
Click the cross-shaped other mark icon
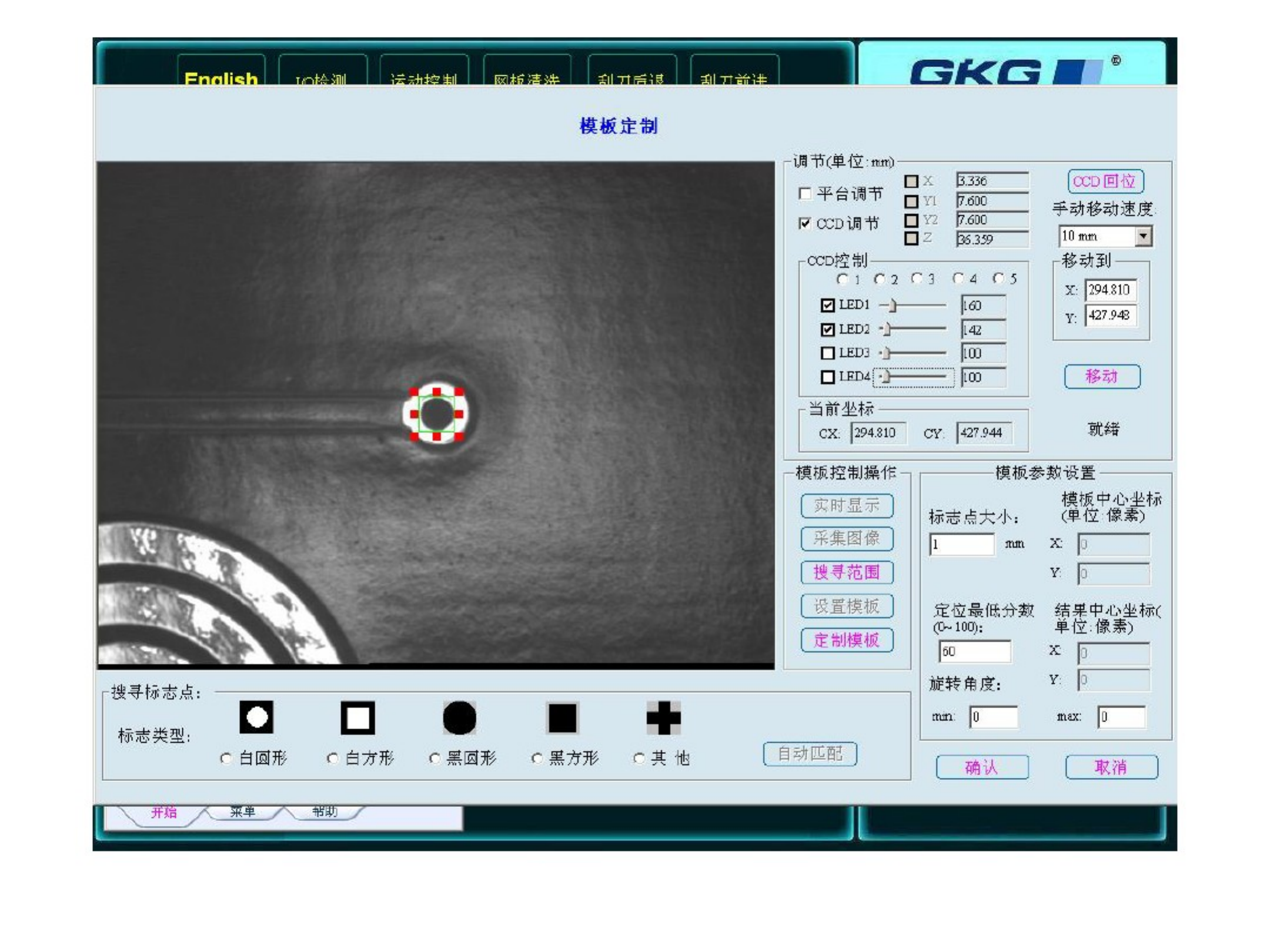pos(663,717)
